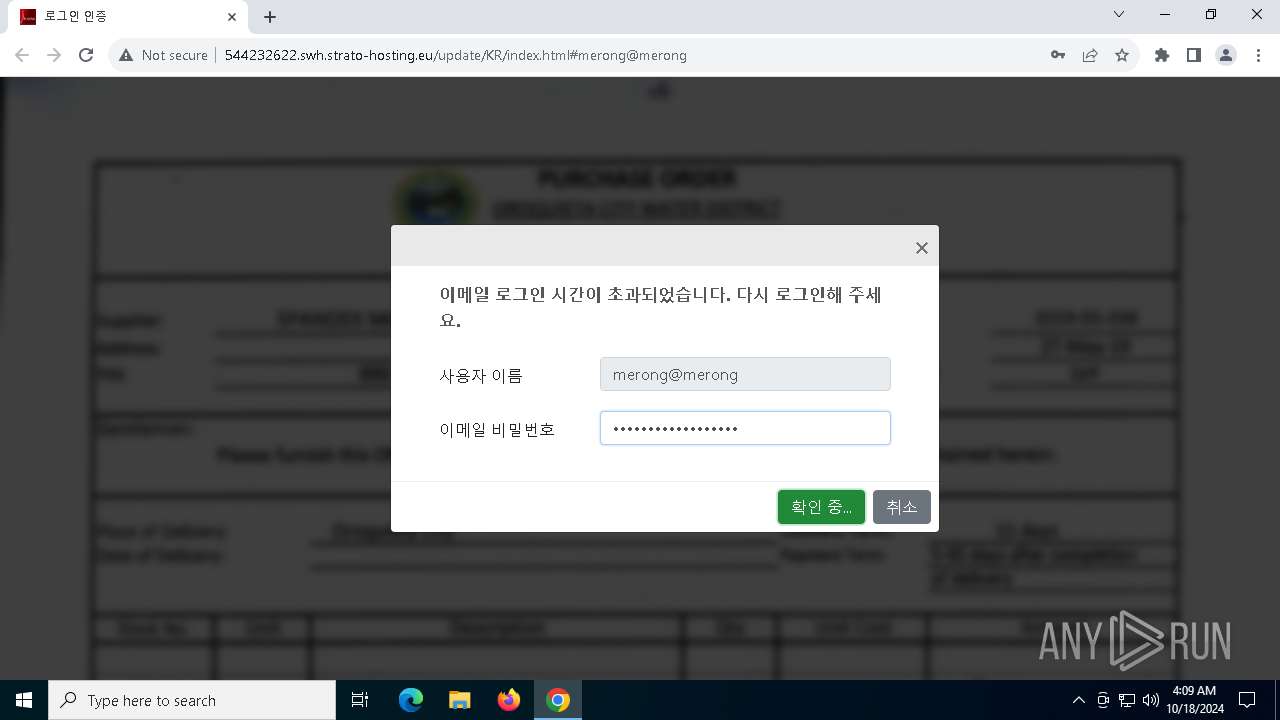Launch Firefox from the taskbar

(x=509, y=700)
